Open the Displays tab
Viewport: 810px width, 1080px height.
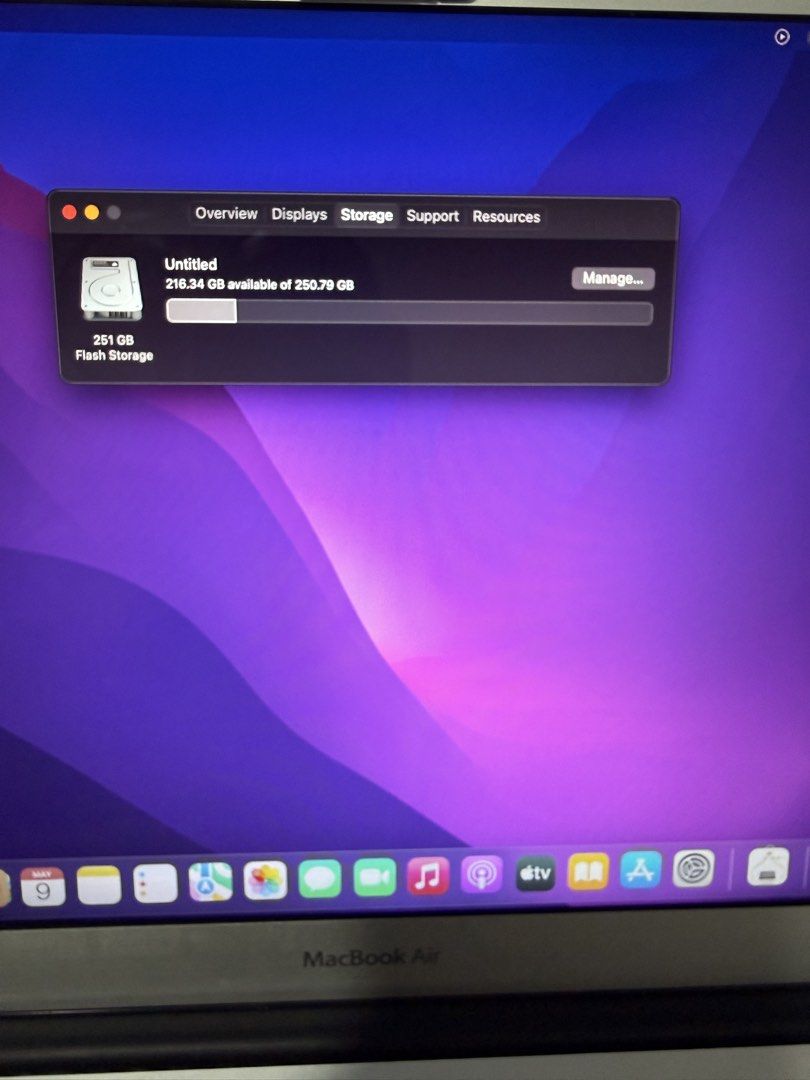[x=299, y=214]
